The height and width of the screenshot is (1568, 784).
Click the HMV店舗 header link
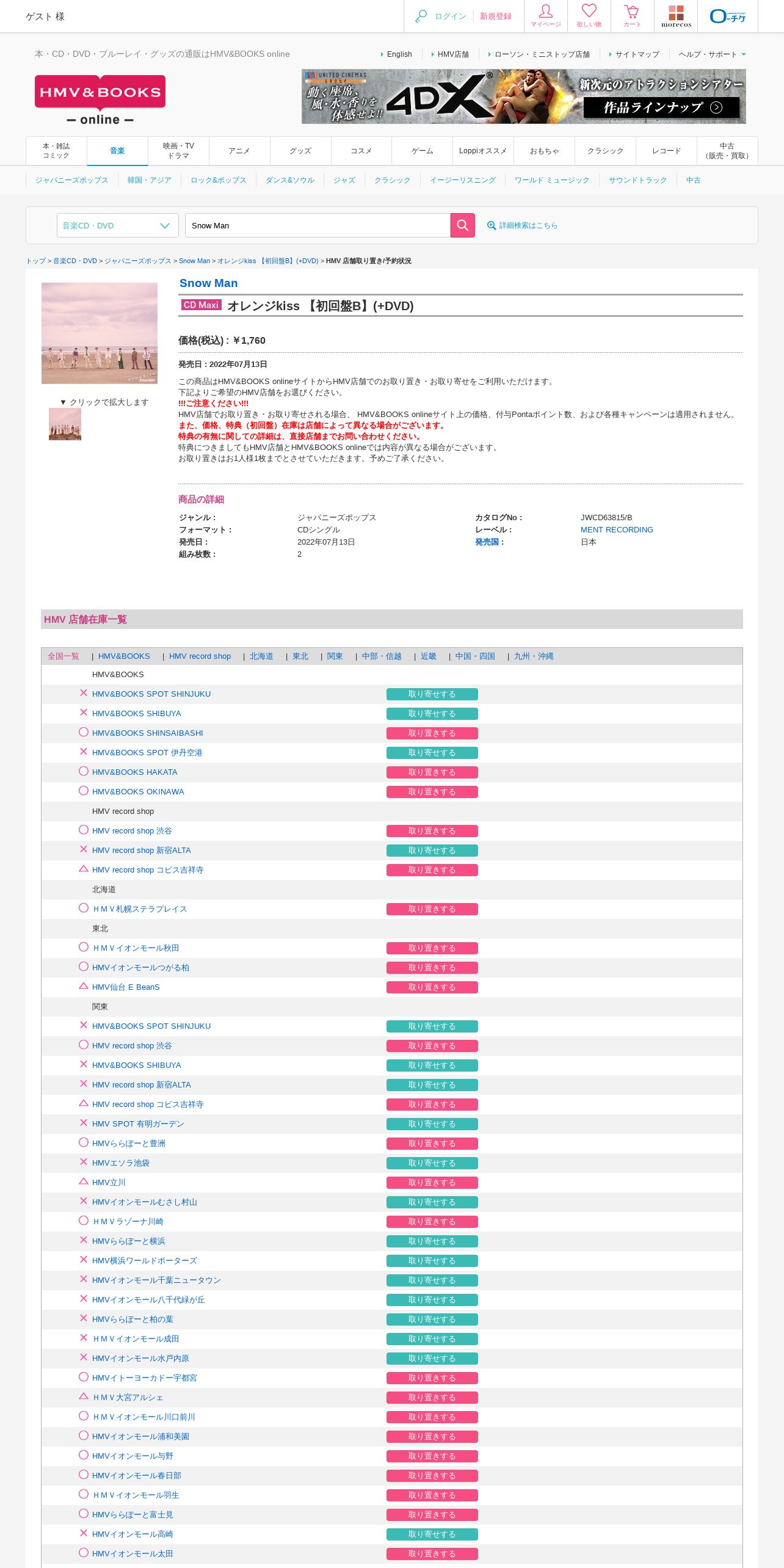(453, 54)
